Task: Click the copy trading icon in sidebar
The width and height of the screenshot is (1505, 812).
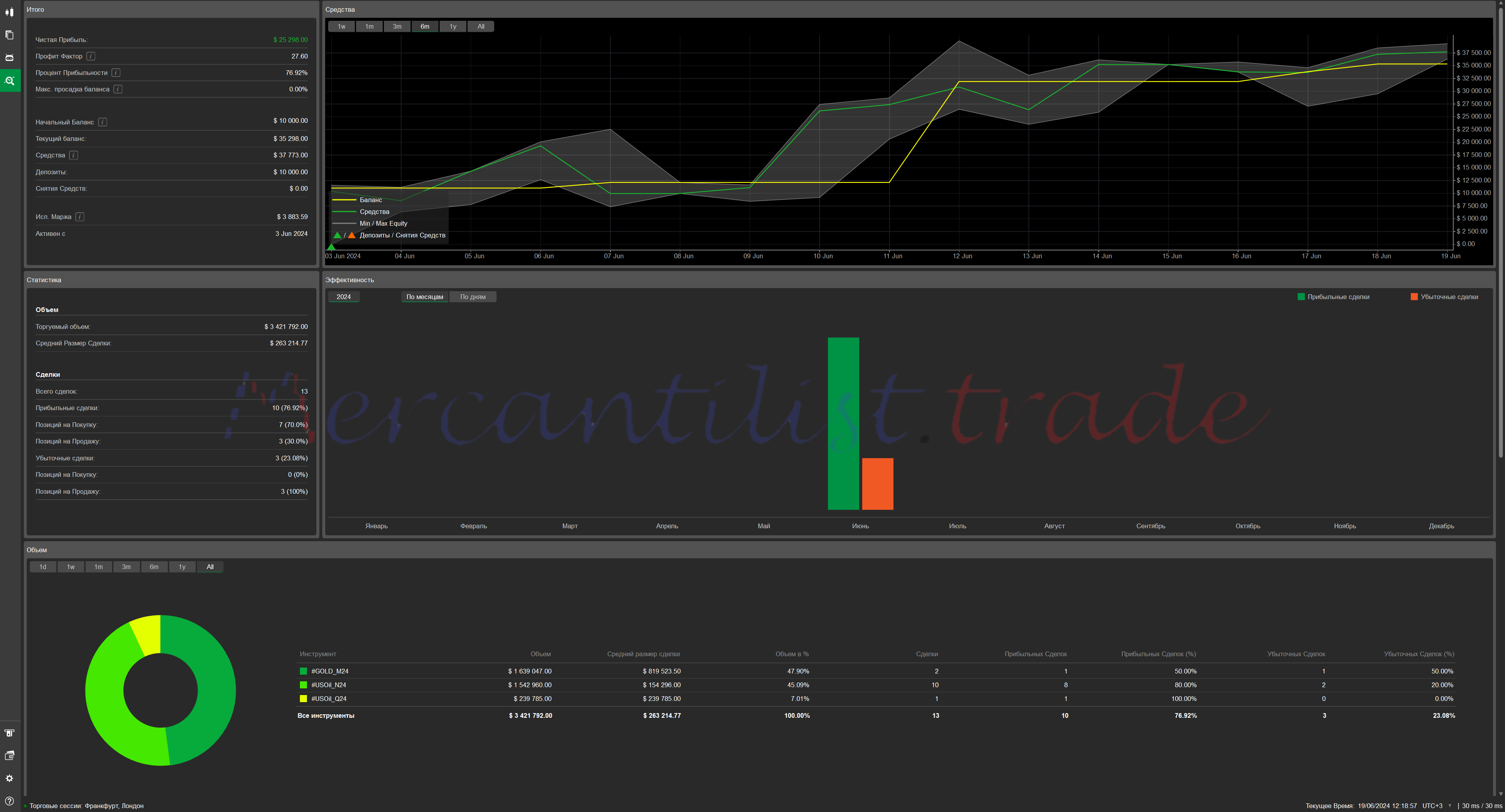Action: 9,35
